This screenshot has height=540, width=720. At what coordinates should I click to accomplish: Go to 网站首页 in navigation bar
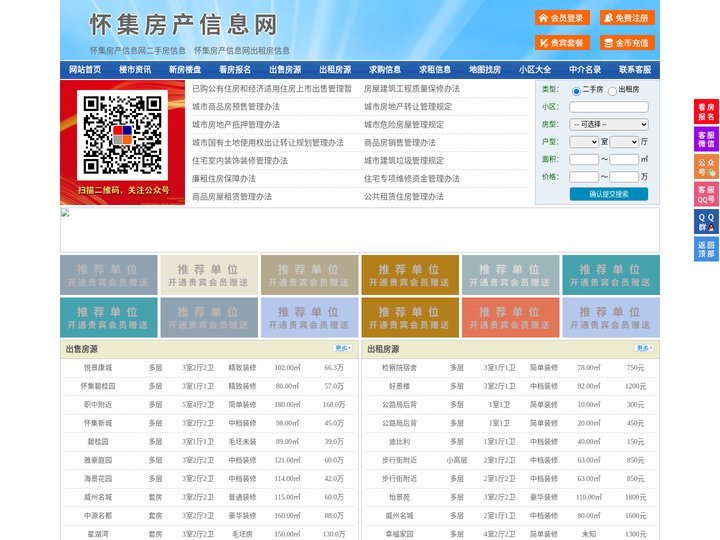coord(85,70)
